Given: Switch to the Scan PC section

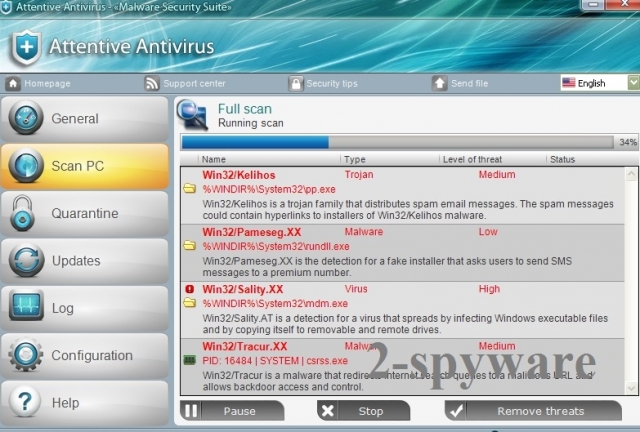Looking at the screenshot, I should point(84,166).
